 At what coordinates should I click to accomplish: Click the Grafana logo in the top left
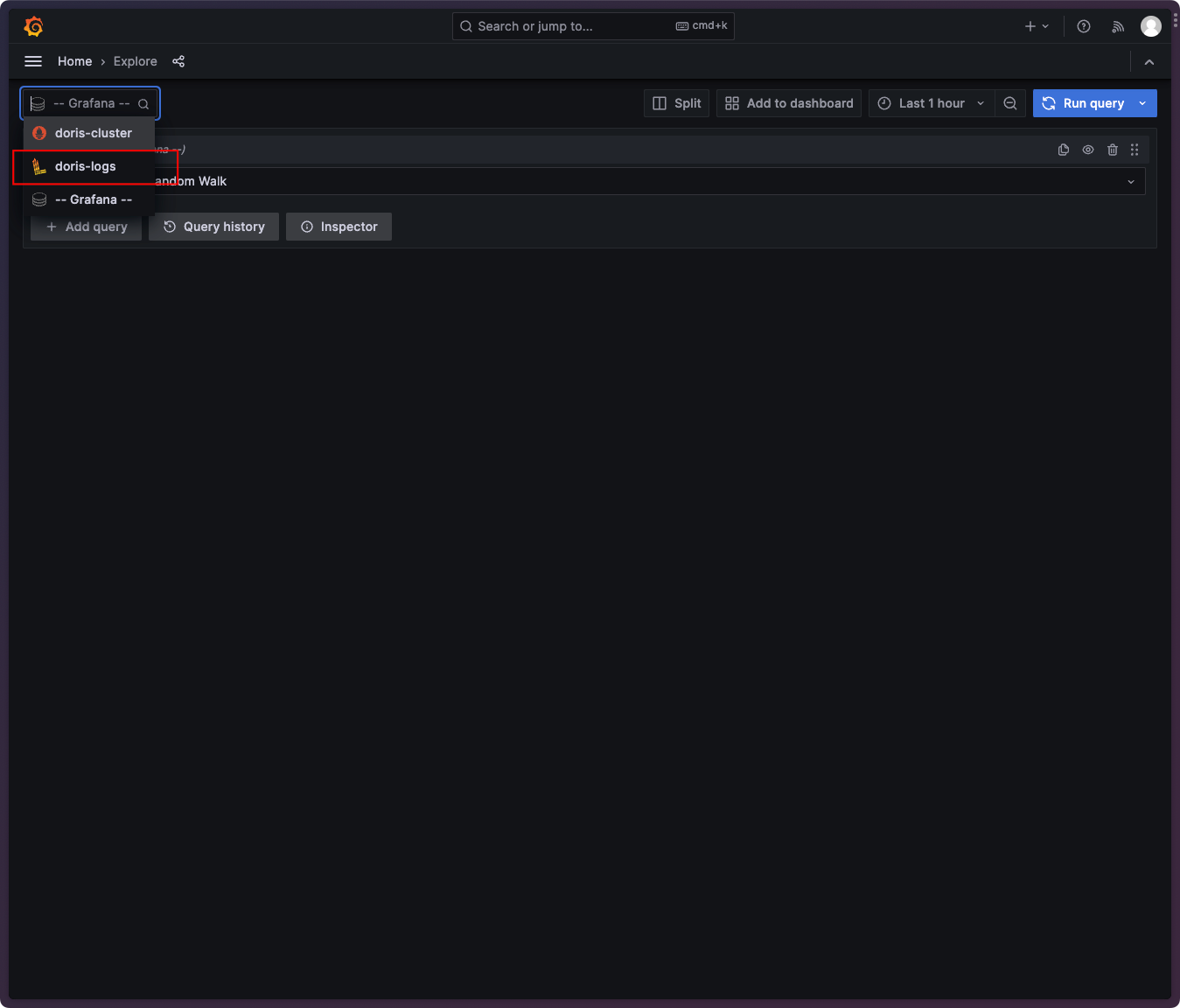(33, 26)
